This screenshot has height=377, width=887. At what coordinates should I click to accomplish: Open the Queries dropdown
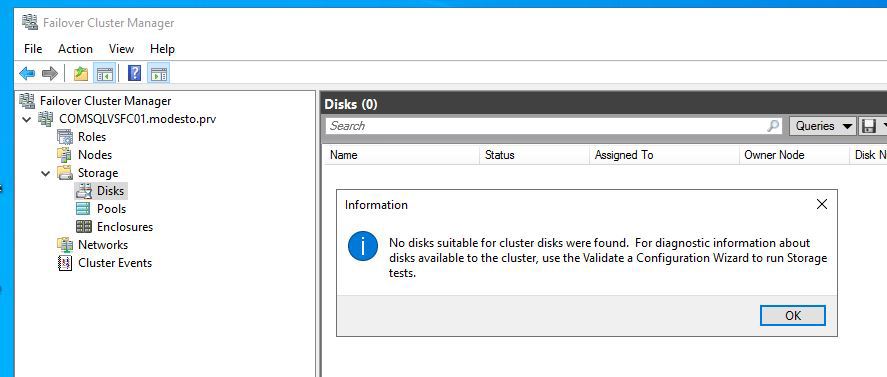click(823, 126)
